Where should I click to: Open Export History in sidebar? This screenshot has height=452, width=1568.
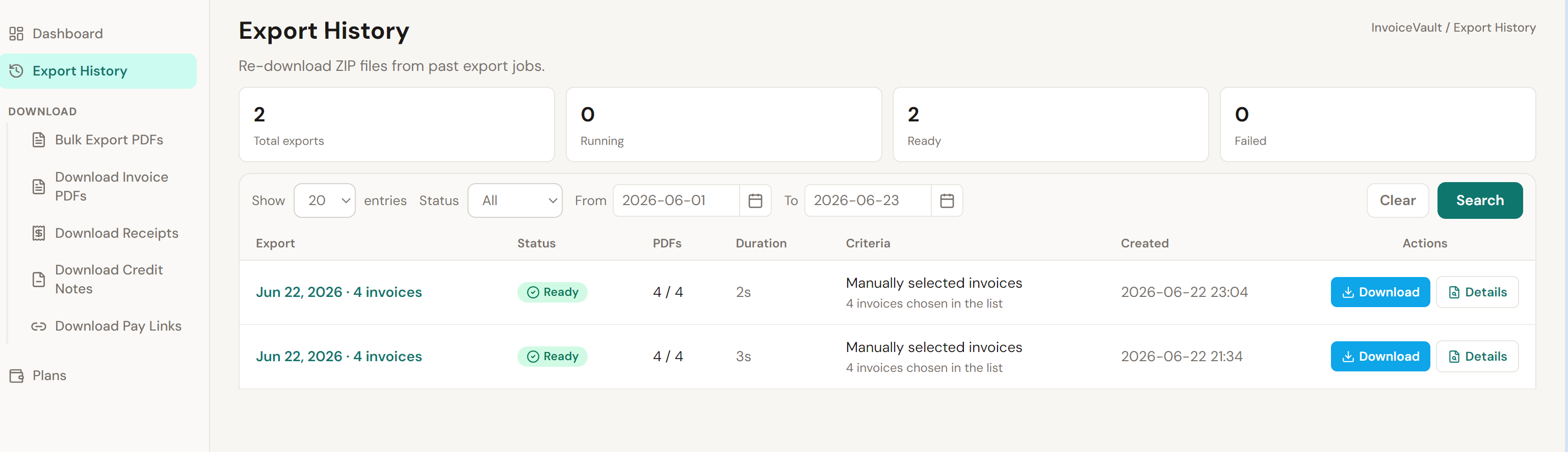pos(98,71)
